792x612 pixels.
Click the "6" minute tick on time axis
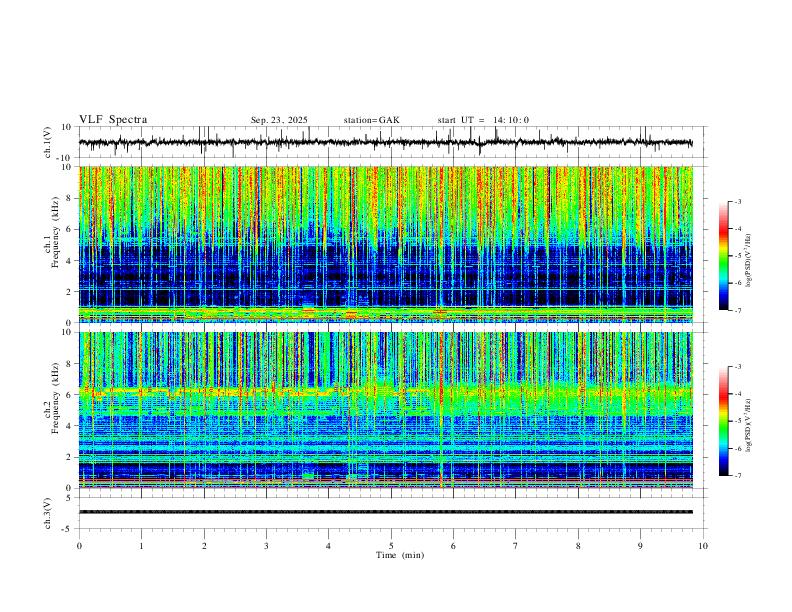453,546
